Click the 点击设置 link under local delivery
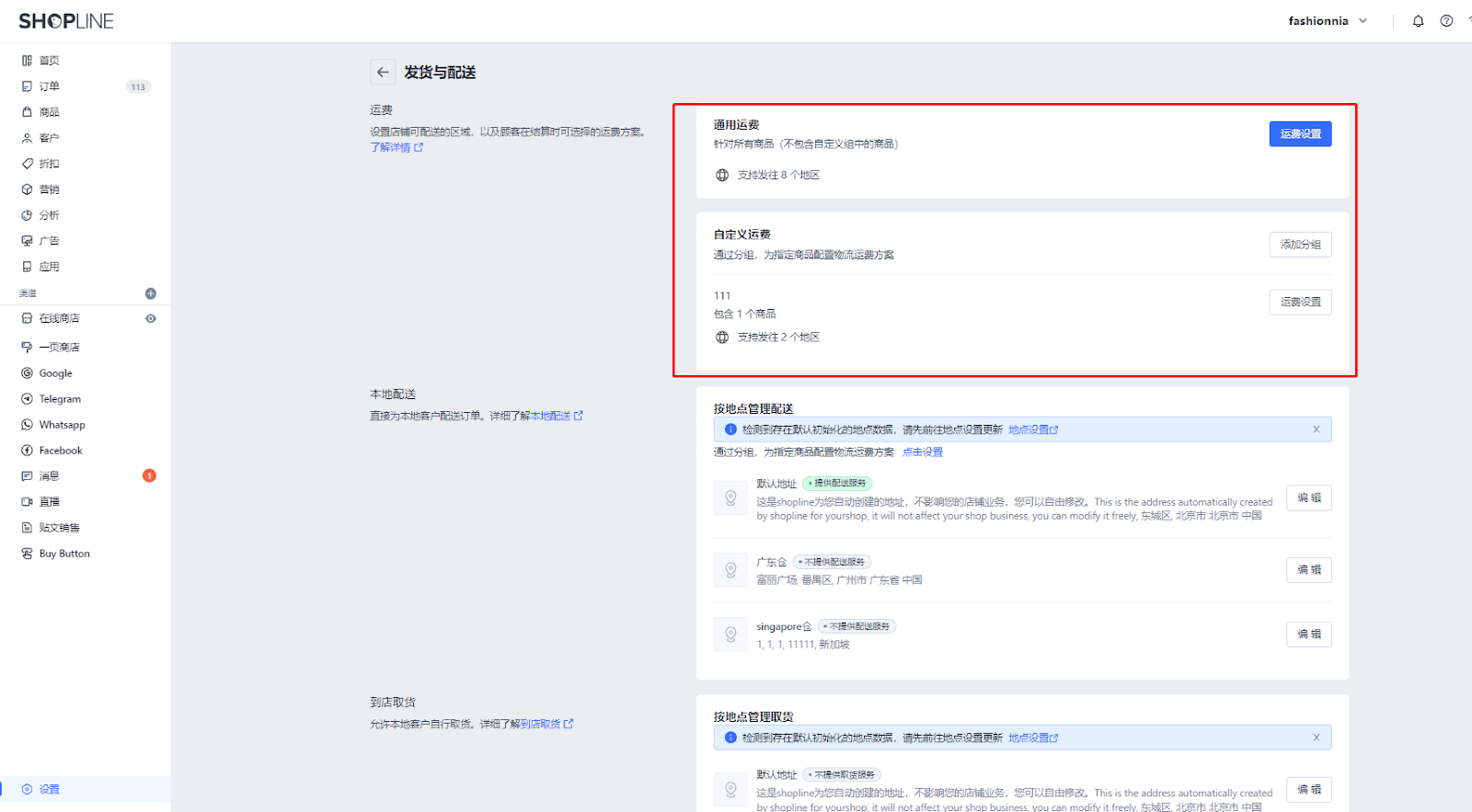1472x812 pixels. point(922,452)
